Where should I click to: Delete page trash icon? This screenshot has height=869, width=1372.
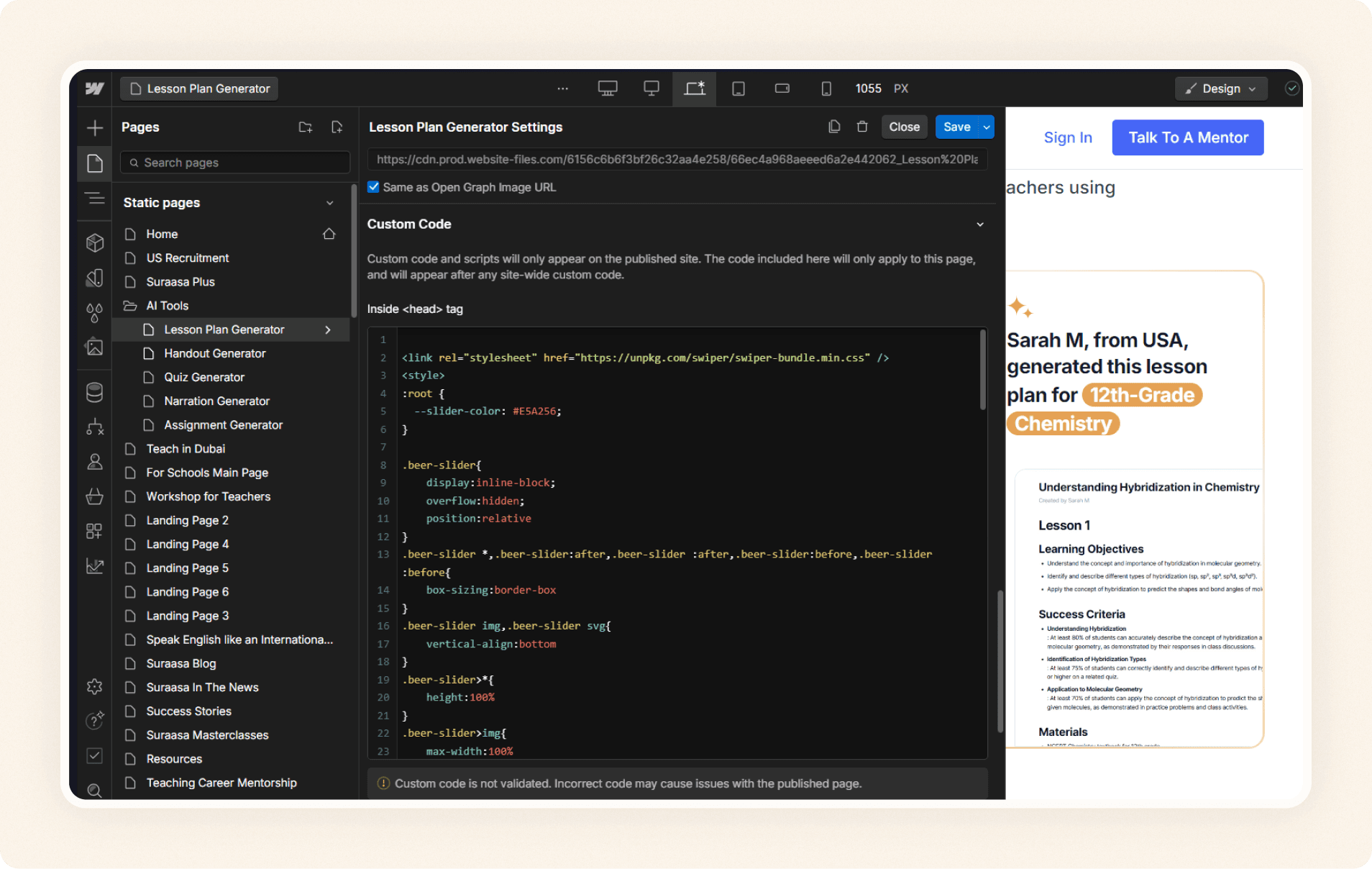point(862,127)
